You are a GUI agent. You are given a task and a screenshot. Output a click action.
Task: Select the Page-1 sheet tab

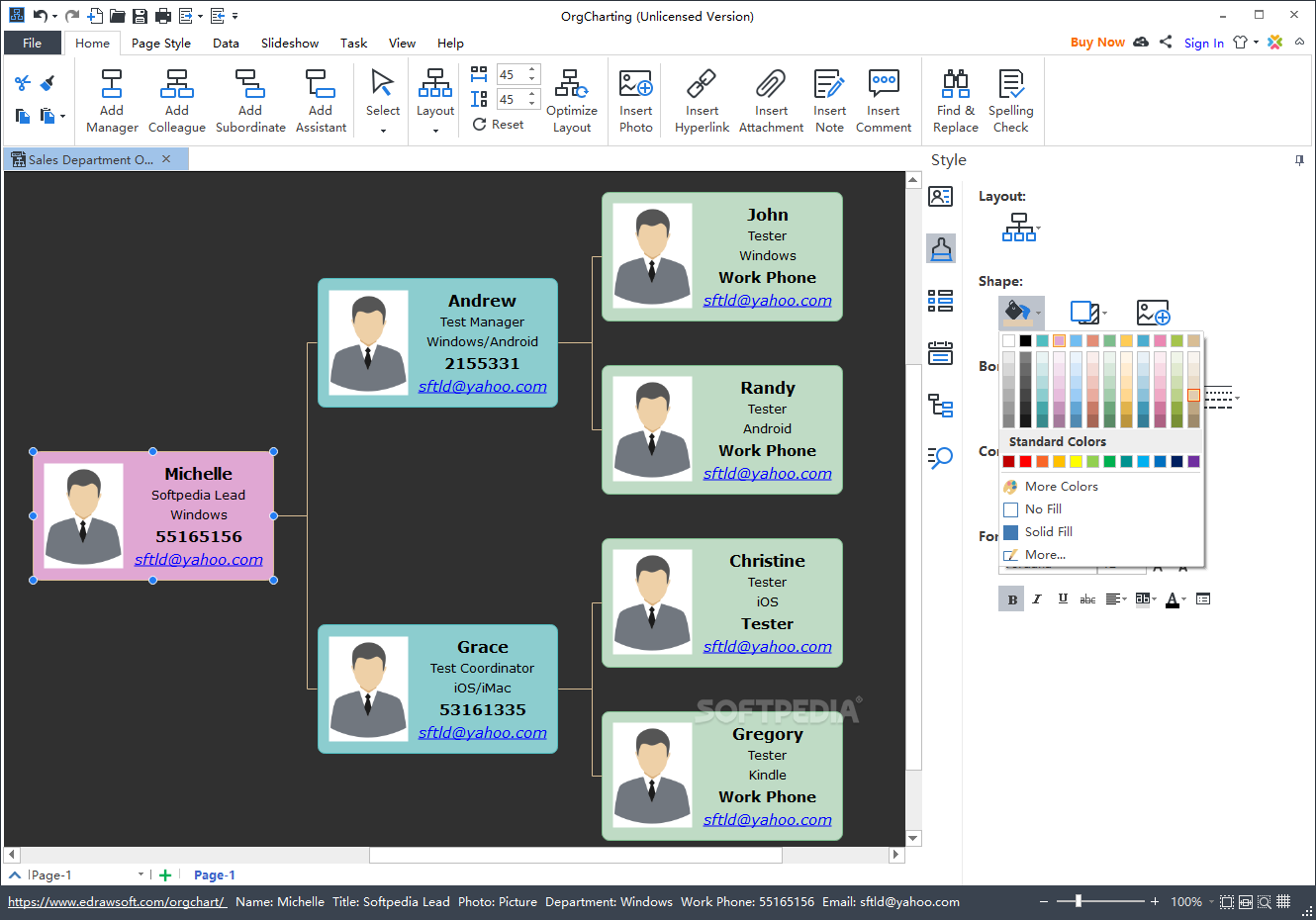click(214, 875)
